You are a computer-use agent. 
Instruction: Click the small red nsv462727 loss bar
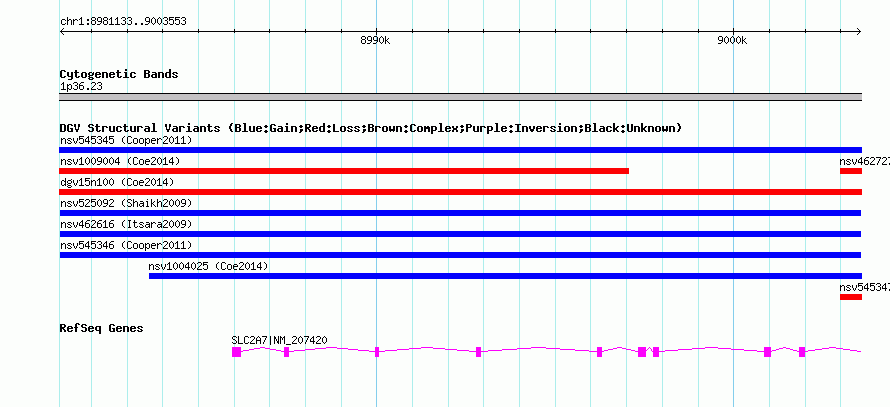[851, 171]
